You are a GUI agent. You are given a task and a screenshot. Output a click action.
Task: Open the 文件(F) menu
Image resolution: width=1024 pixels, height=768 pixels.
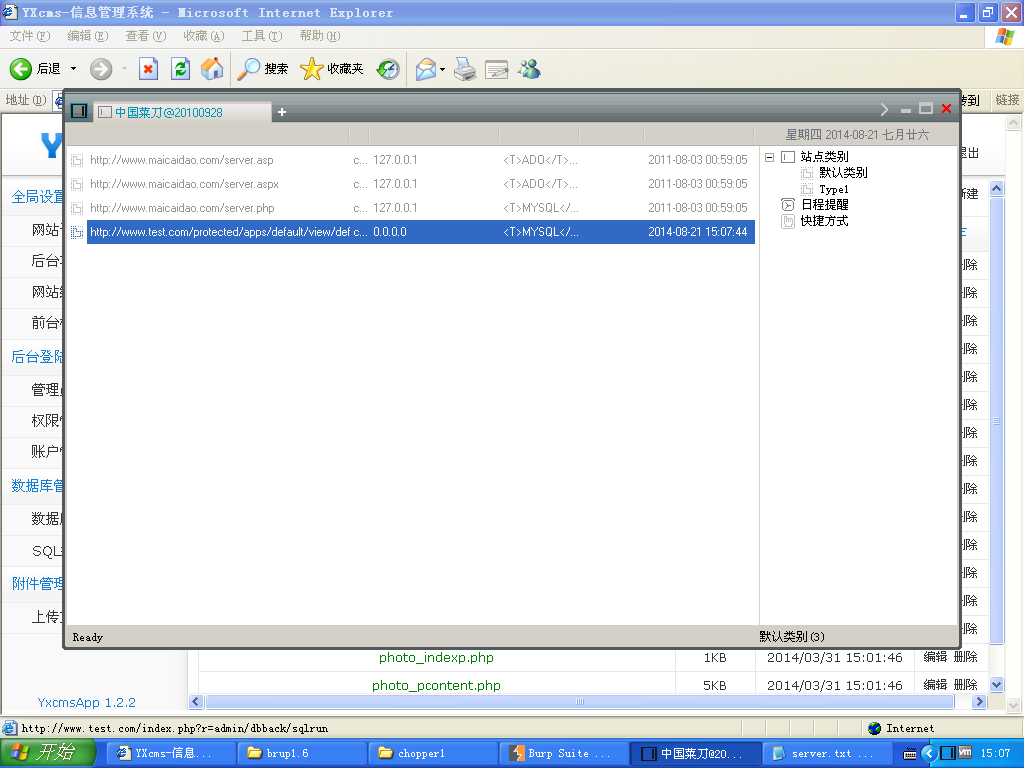click(x=30, y=36)
